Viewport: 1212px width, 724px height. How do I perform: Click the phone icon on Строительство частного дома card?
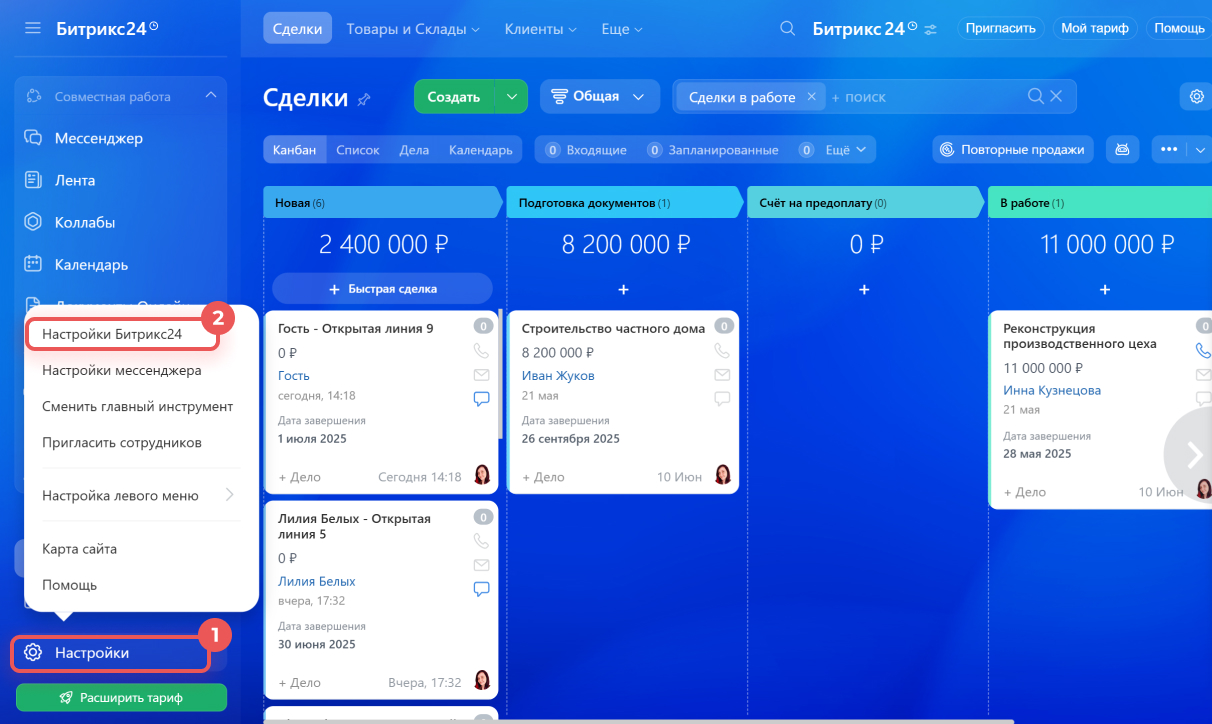point(722,351)
